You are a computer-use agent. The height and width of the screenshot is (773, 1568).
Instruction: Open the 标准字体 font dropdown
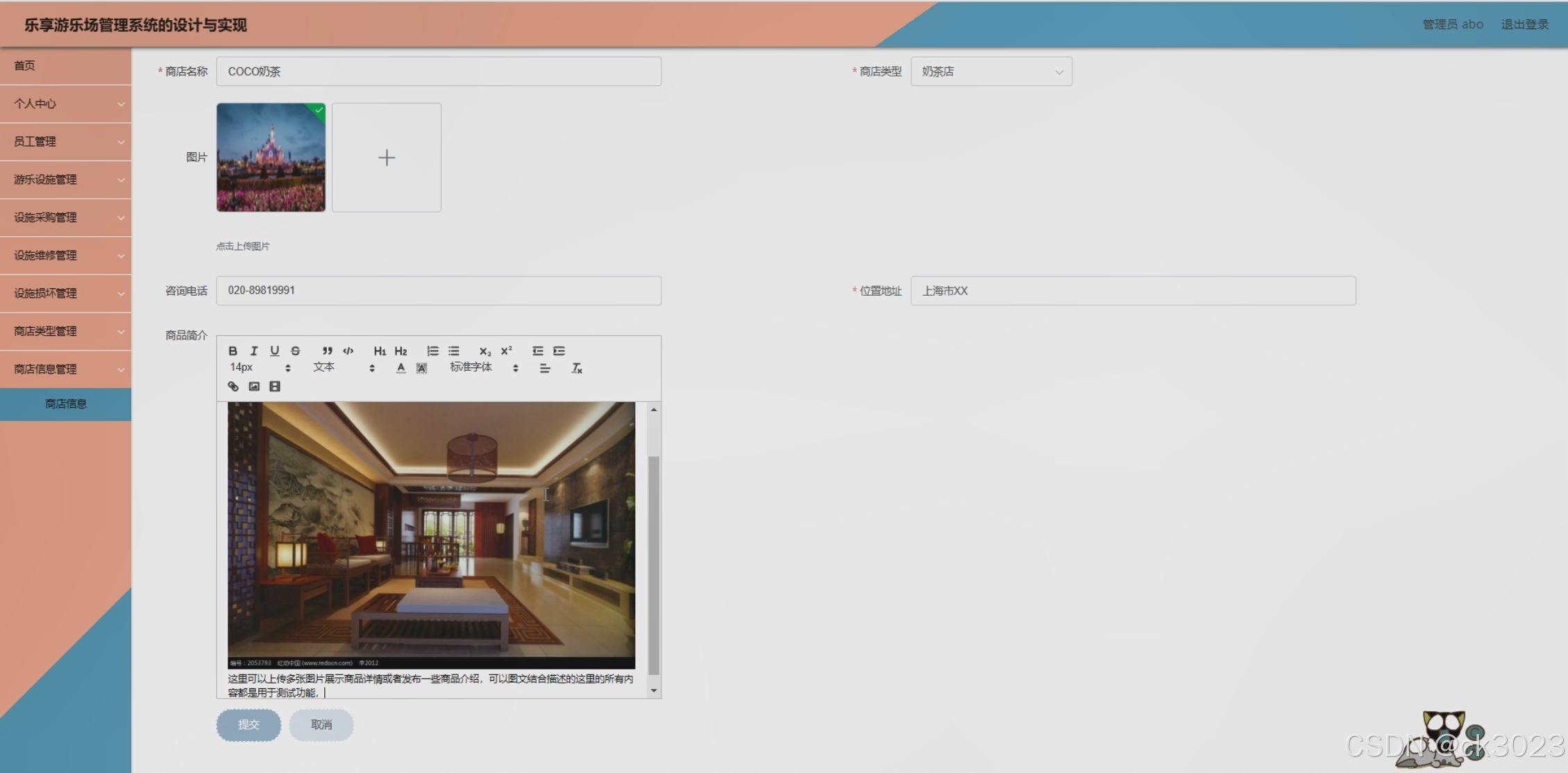(484, 367)
